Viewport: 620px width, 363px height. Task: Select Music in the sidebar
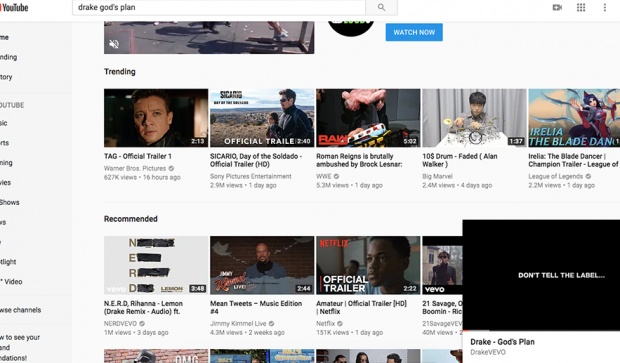coord(4,123)
